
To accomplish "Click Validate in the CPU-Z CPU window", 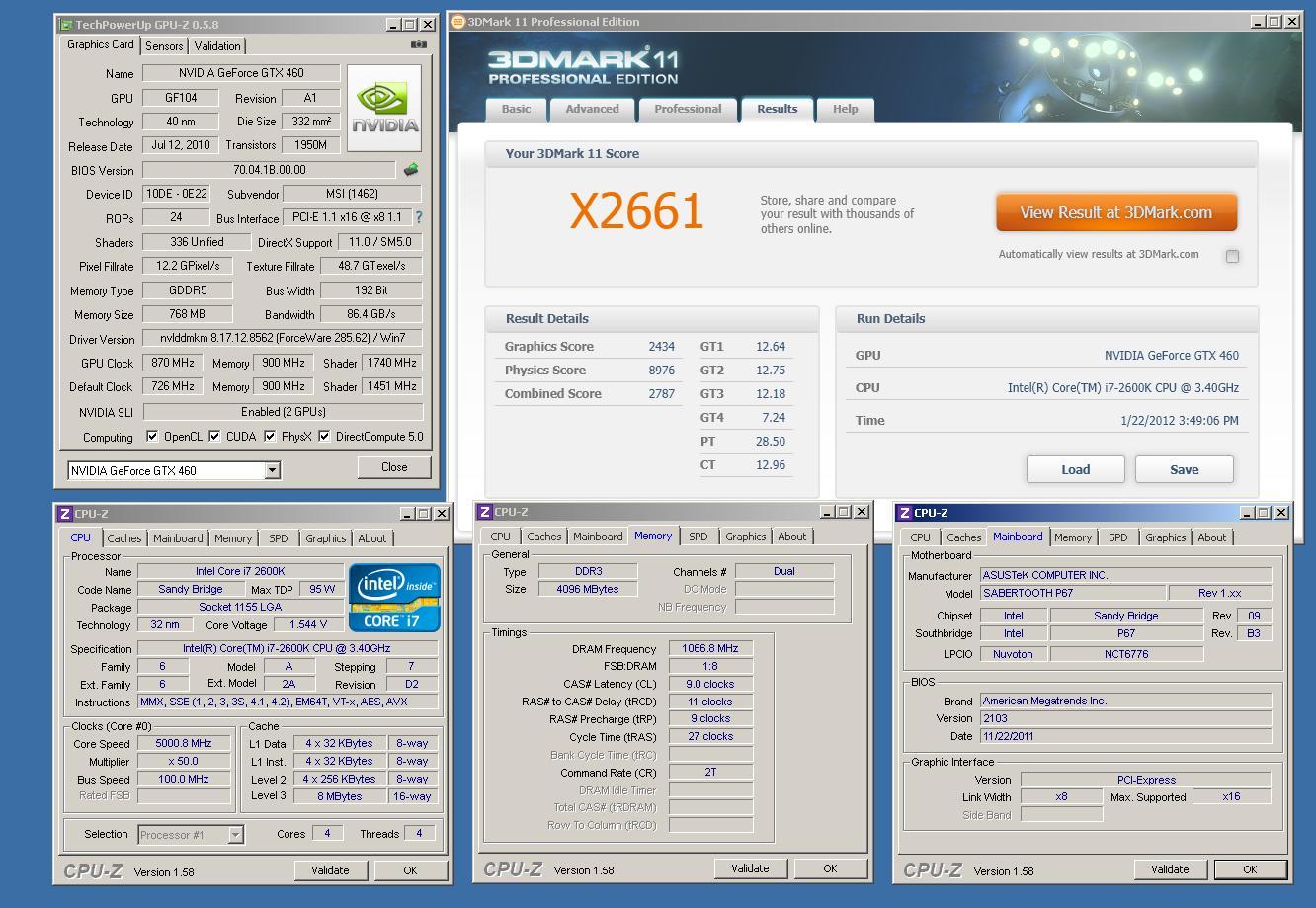I will 330,870.
